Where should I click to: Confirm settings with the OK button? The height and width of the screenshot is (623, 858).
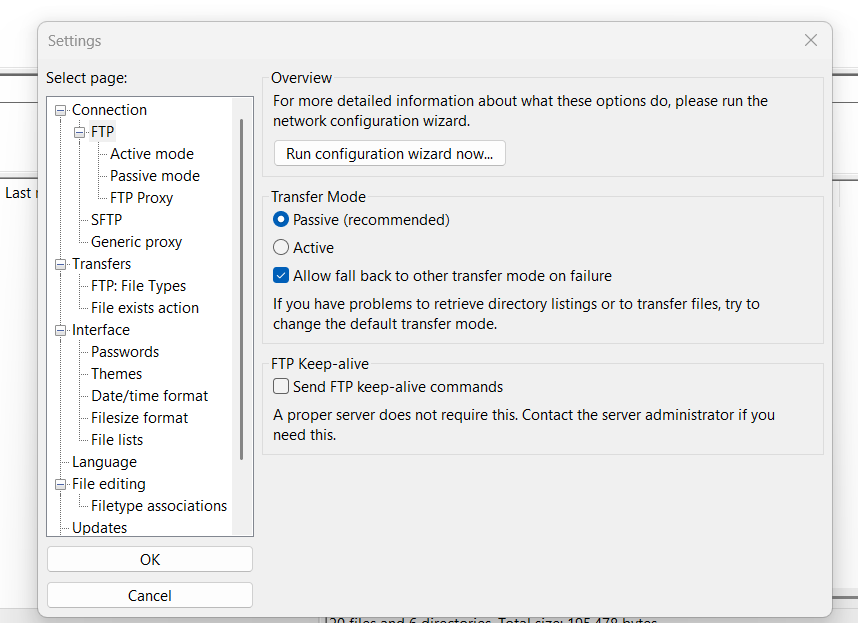click(x=149, y=559)
